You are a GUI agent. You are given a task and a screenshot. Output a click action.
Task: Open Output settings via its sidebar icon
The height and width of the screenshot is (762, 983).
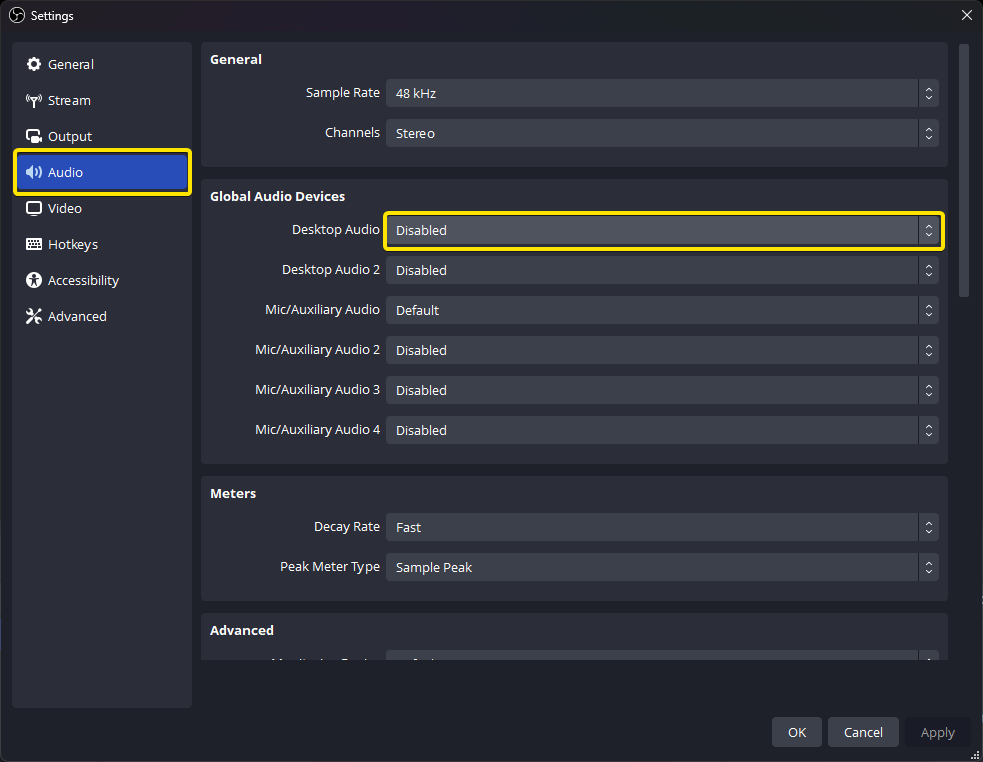(34, 136)
